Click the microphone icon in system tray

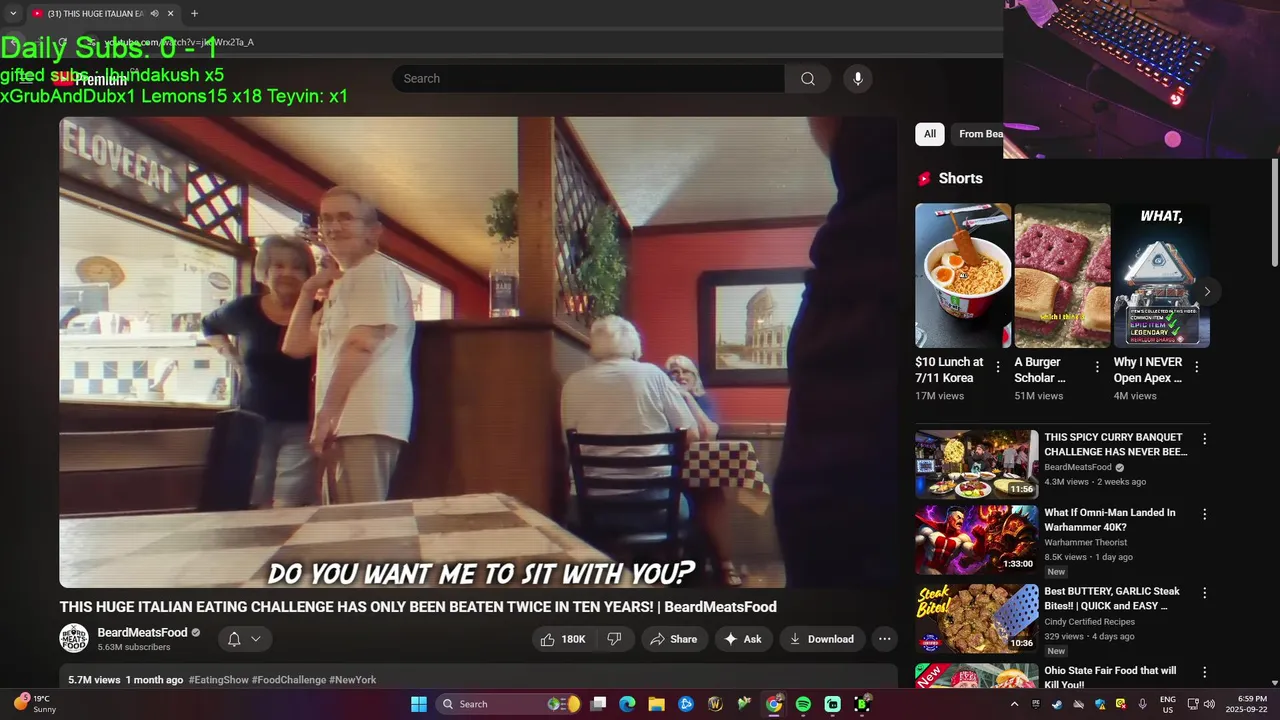point(1142,704)
